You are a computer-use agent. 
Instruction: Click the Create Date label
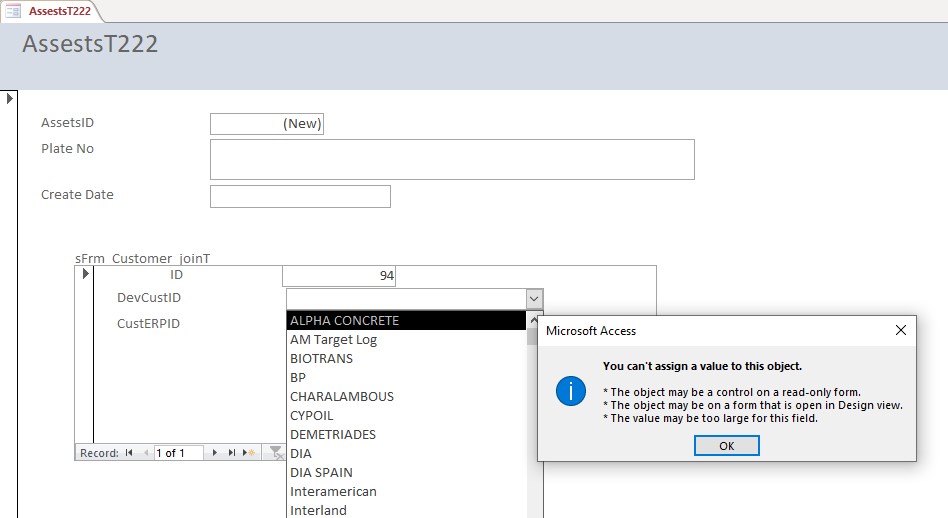(x=77, y=195)
